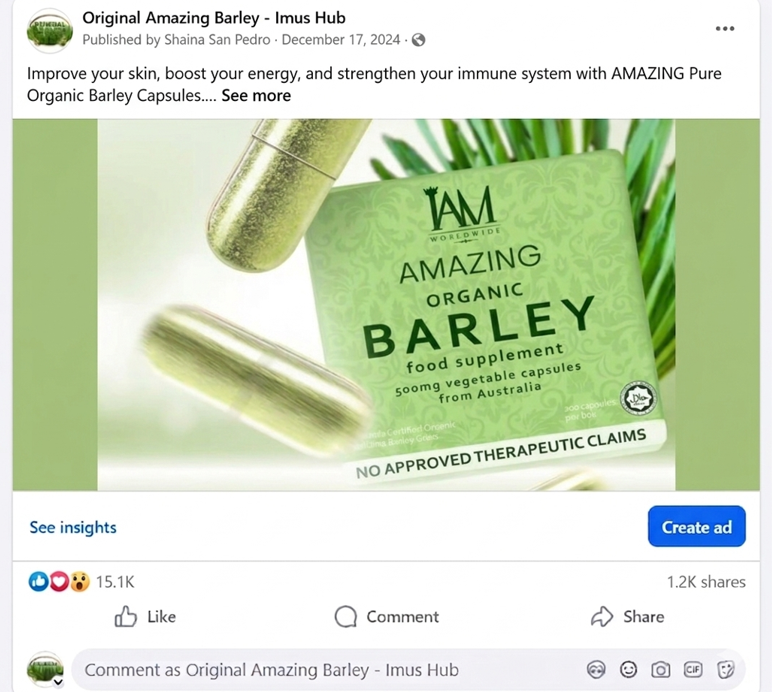Screen dimensions: 772x692
Task: Open the GIF picker icon
Action: (x=693, y=670)
